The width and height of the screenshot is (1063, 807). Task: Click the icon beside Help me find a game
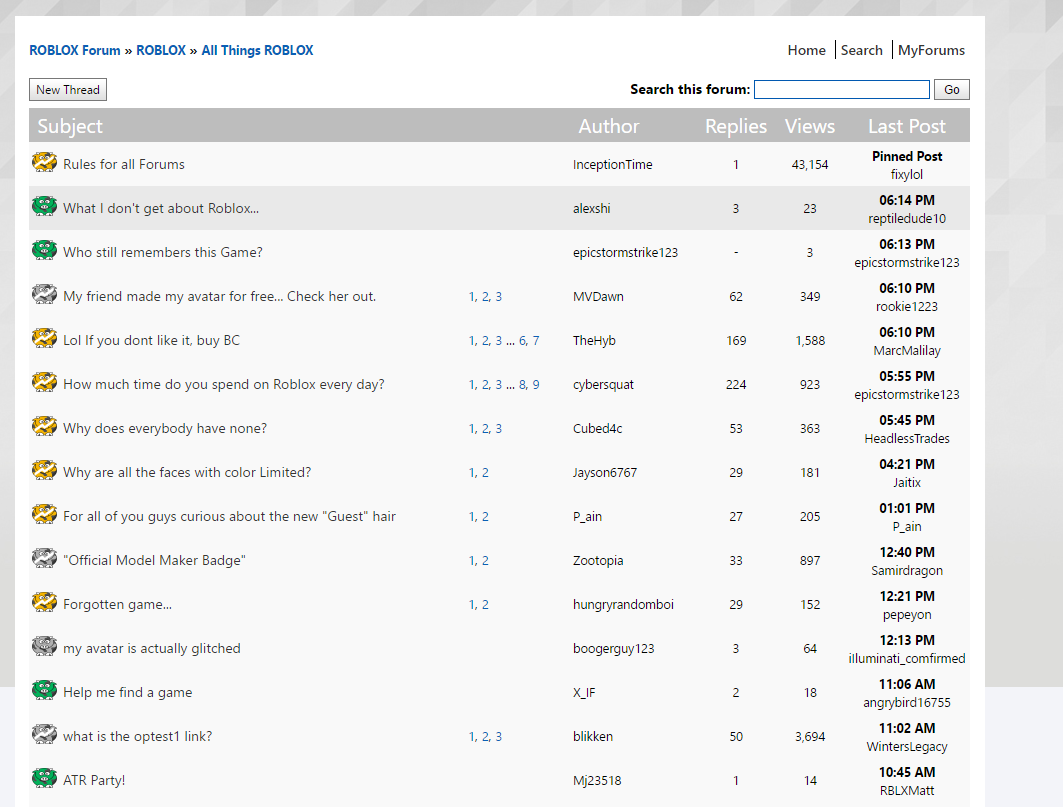(44, 691)
